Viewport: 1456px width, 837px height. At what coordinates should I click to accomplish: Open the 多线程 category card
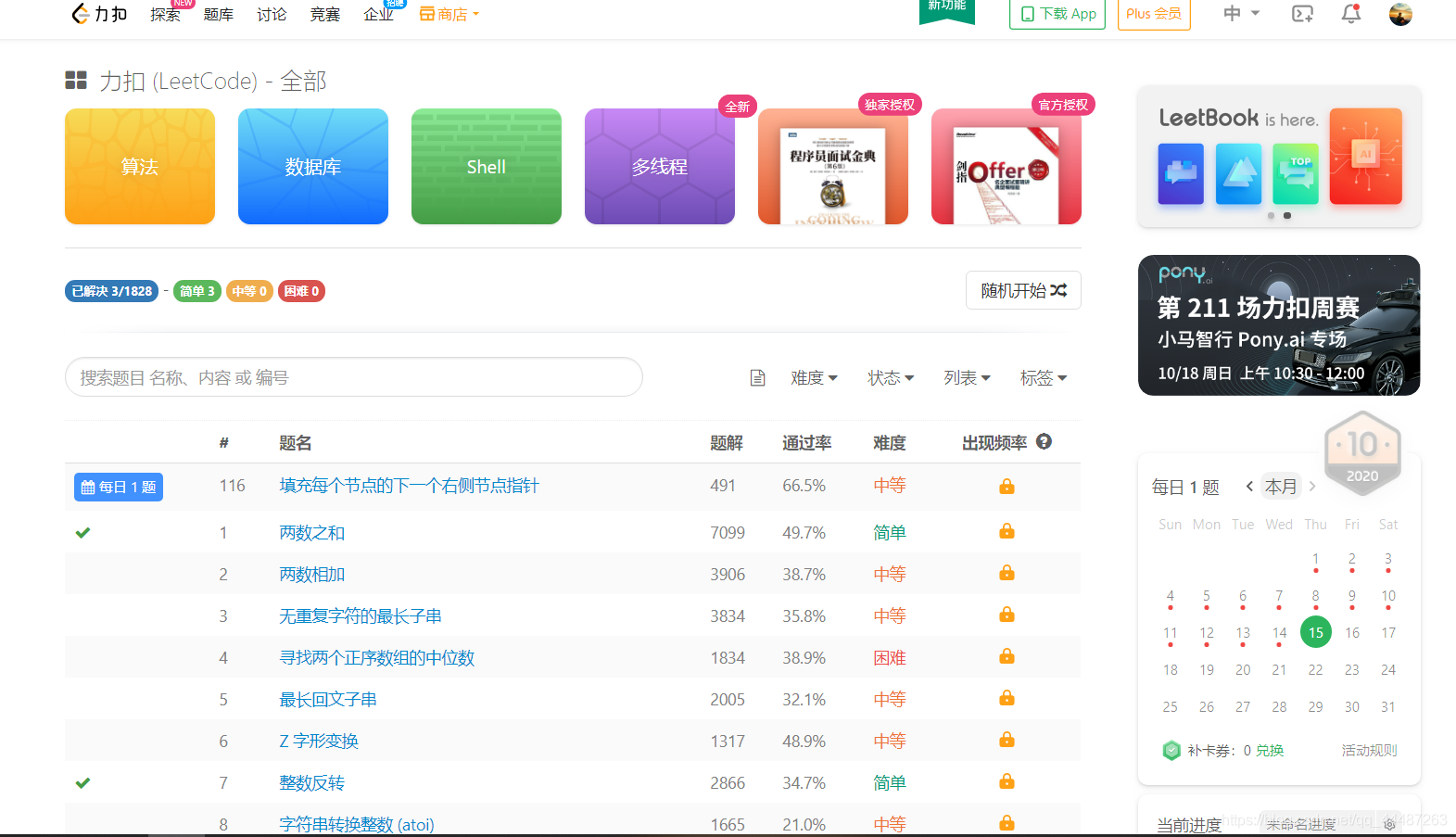[x=660, y=167]
